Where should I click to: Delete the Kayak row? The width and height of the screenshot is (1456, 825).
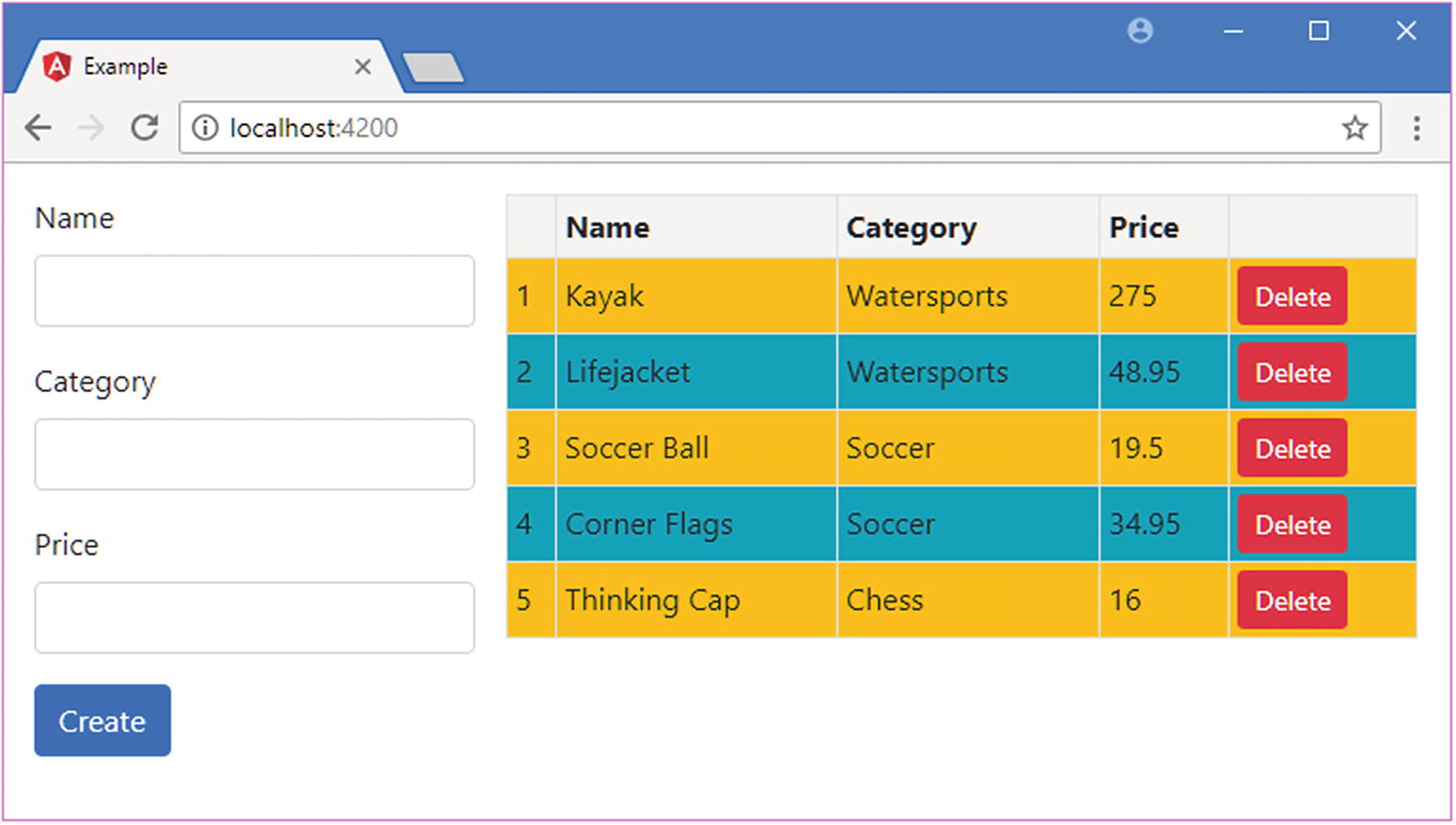1291,296
